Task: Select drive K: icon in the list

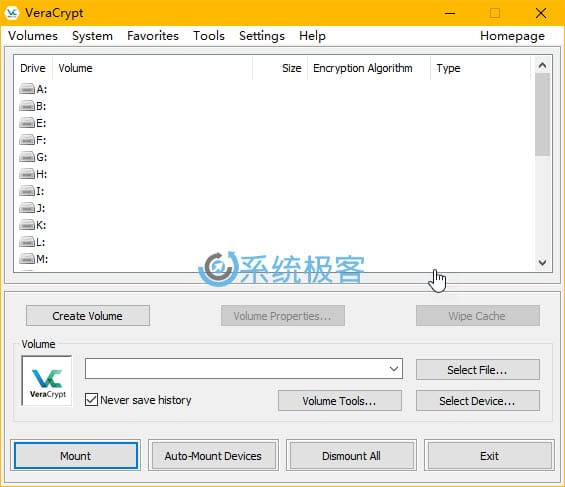Action: pyautogui.click(x=27, y=225)
